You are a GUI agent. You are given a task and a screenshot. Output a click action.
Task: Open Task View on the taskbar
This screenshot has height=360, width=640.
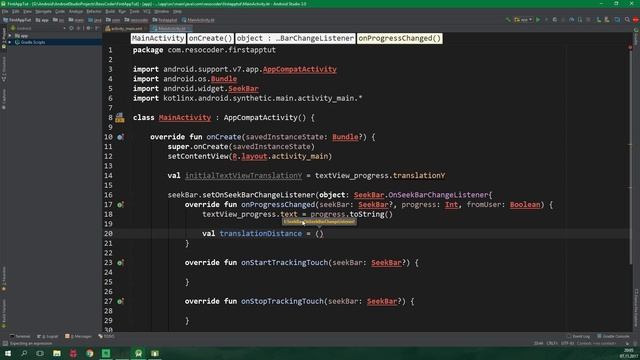pyautogui.click(x=40, y=353)
